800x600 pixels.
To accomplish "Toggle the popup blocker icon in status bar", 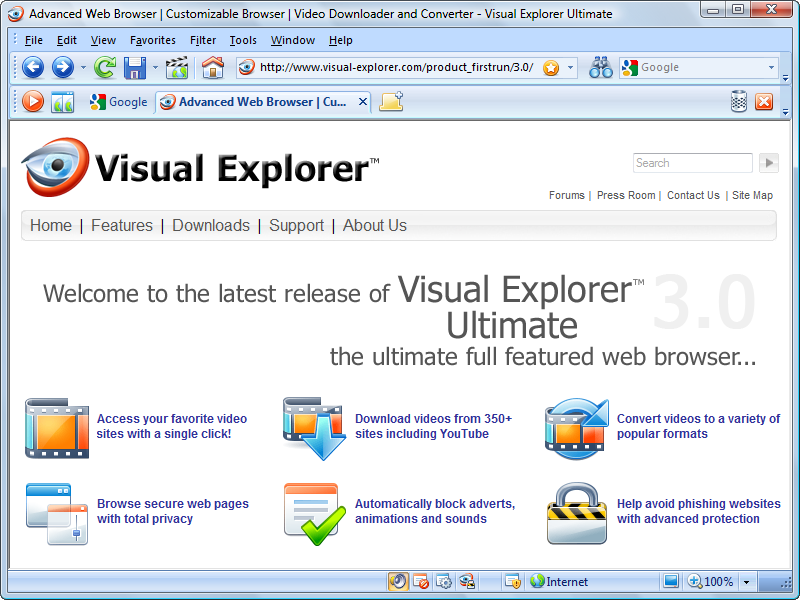I will tap(421, 581).
